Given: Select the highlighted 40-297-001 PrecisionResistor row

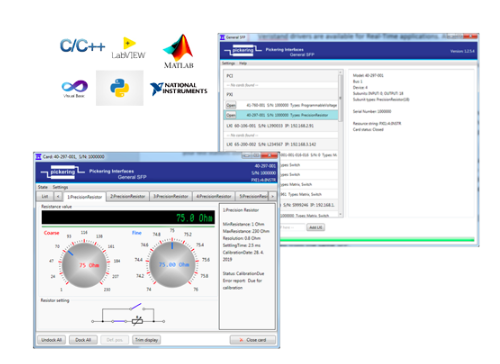Looking at the screenshot, I should pos(281,115).
